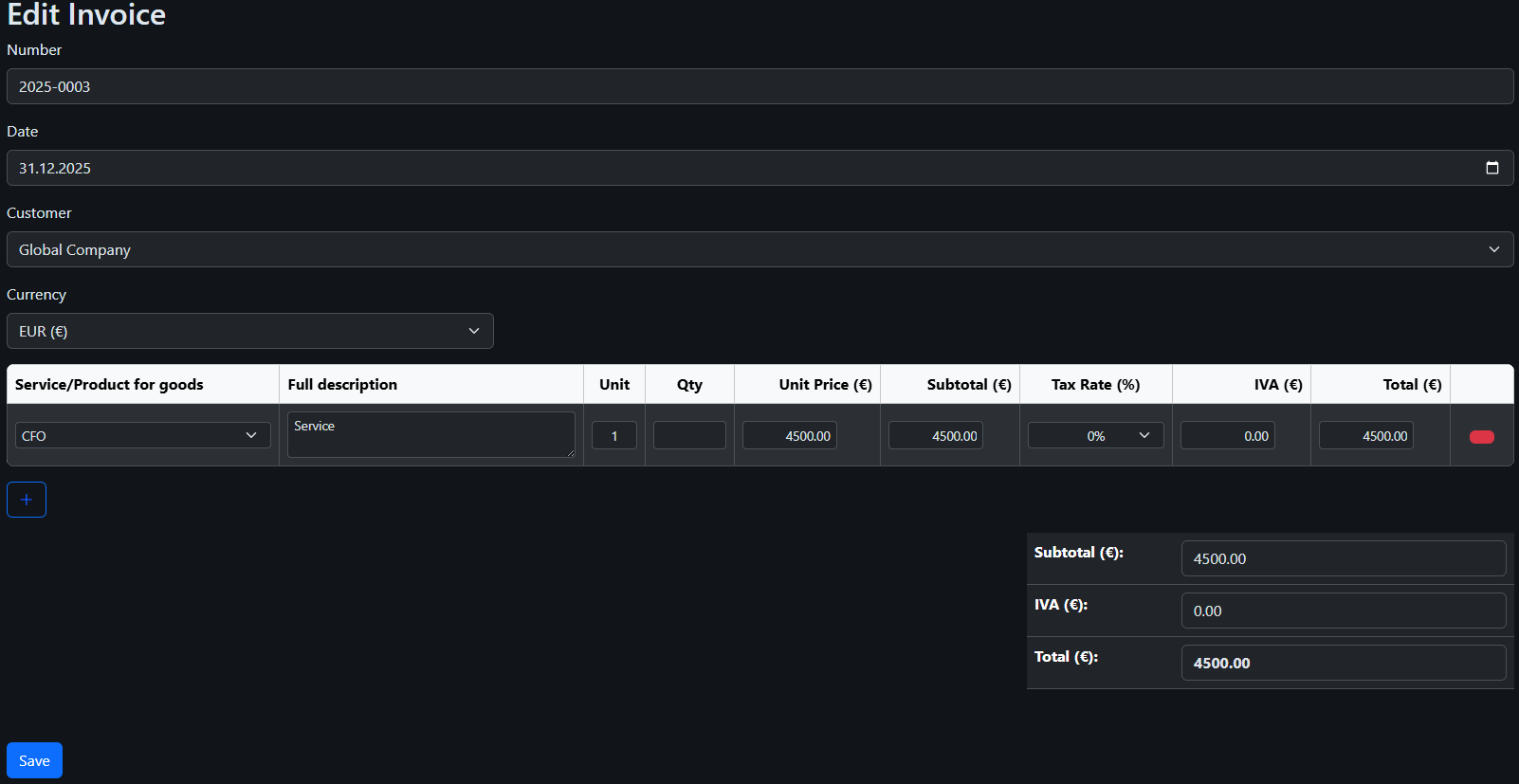Screen dimensions: 1519x784
Task: Click the row IVA 0.00 field
Action: coord(1227,435)
